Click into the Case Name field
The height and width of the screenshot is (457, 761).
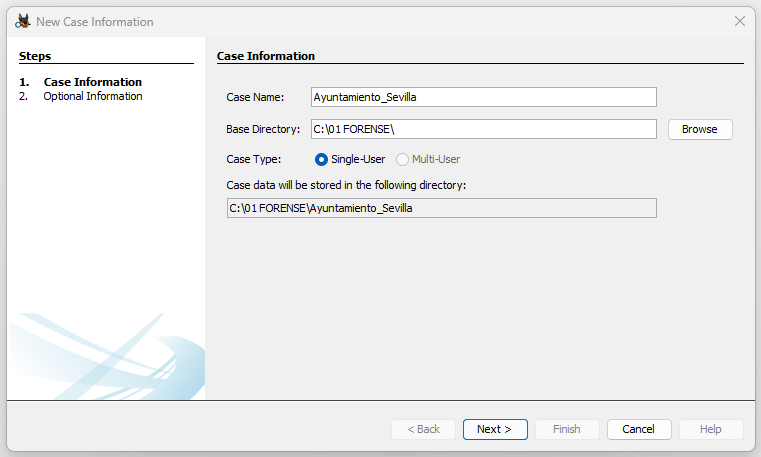tap(484, 97)
